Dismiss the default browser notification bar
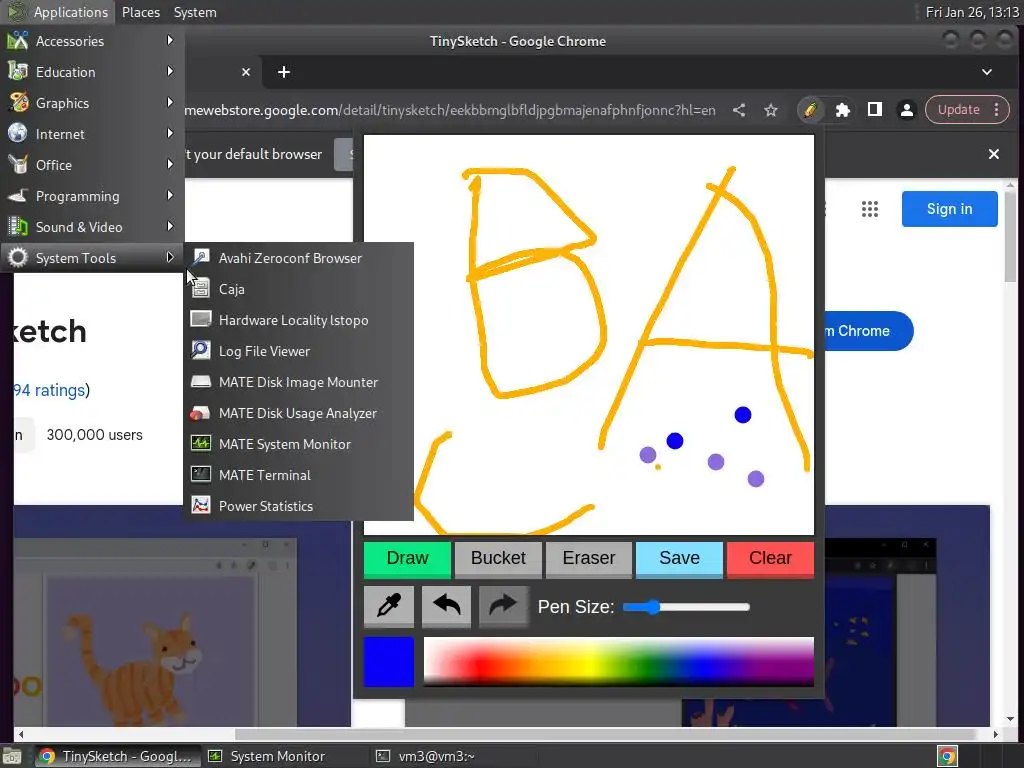The image size is (1024, 768). (x=993, y=154)
